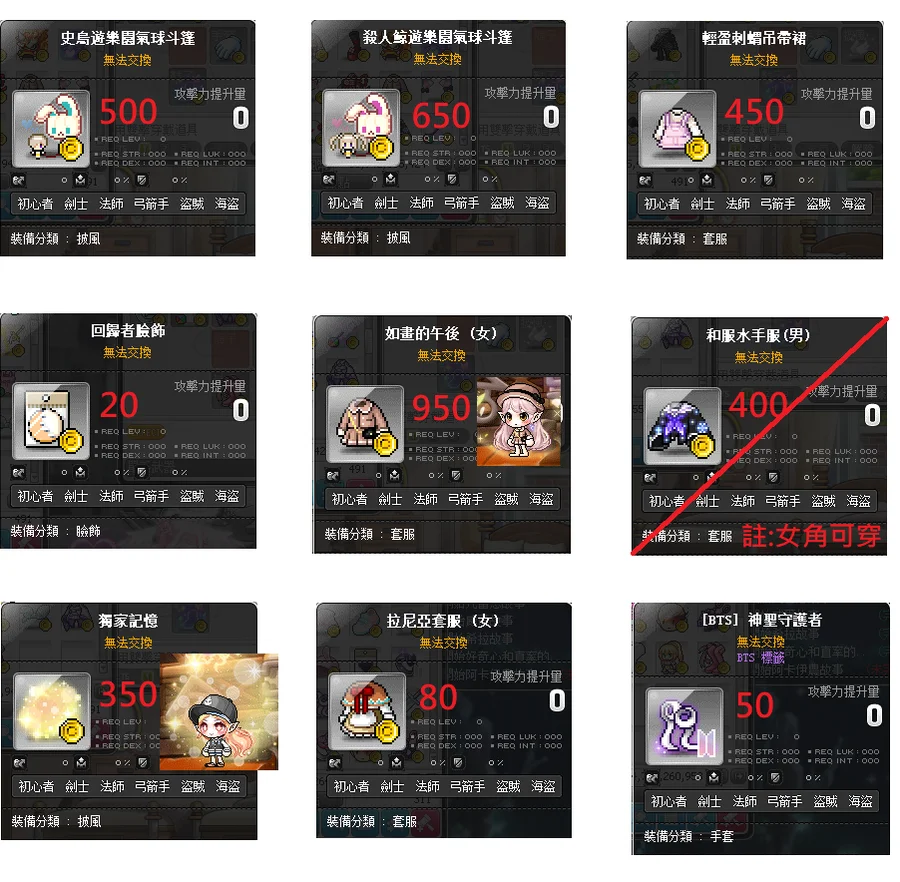Click the BTS 標籤 purple tag text

click(761, 658)
